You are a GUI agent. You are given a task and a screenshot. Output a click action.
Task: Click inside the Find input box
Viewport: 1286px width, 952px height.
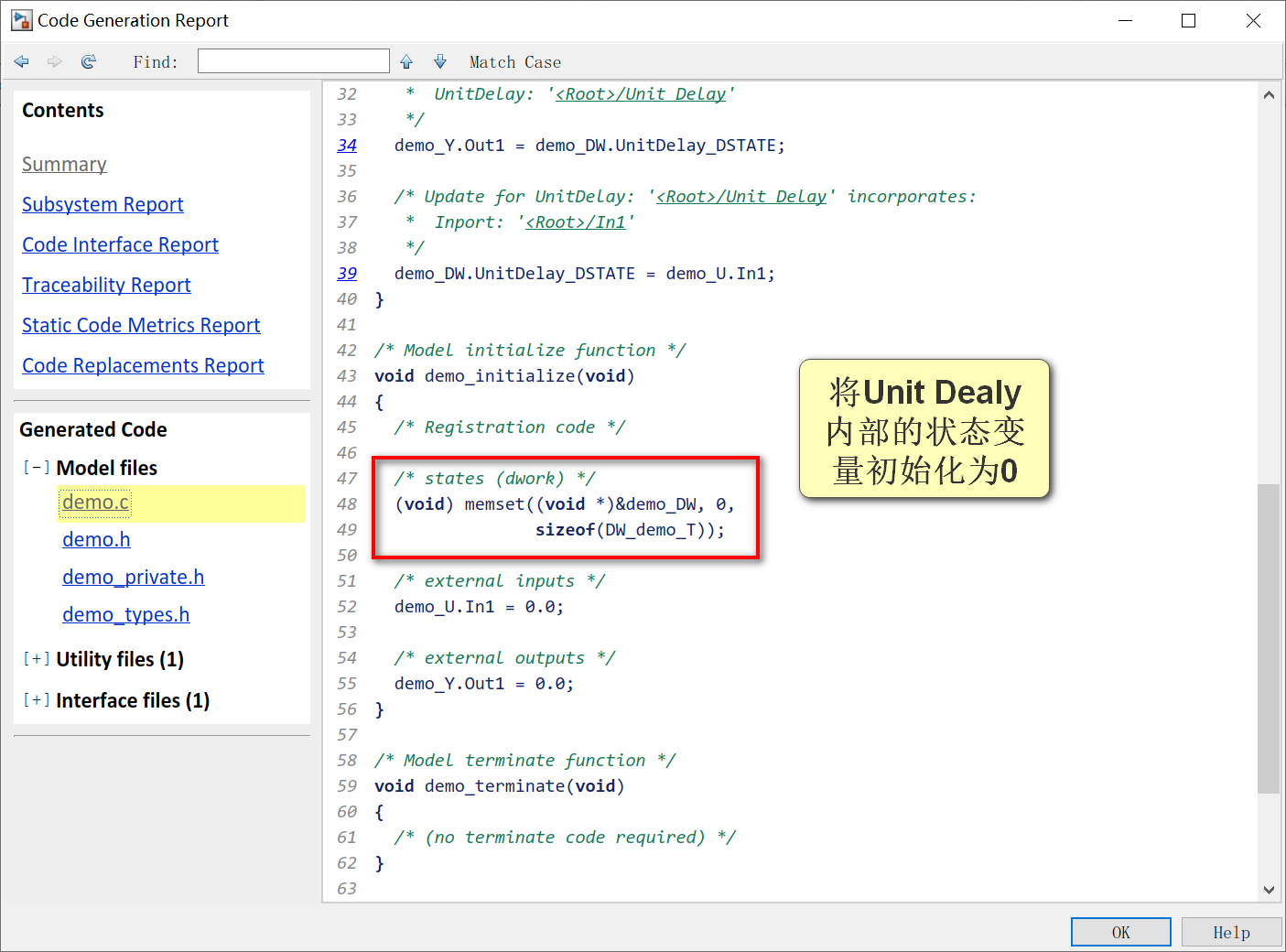click(293, 60)
